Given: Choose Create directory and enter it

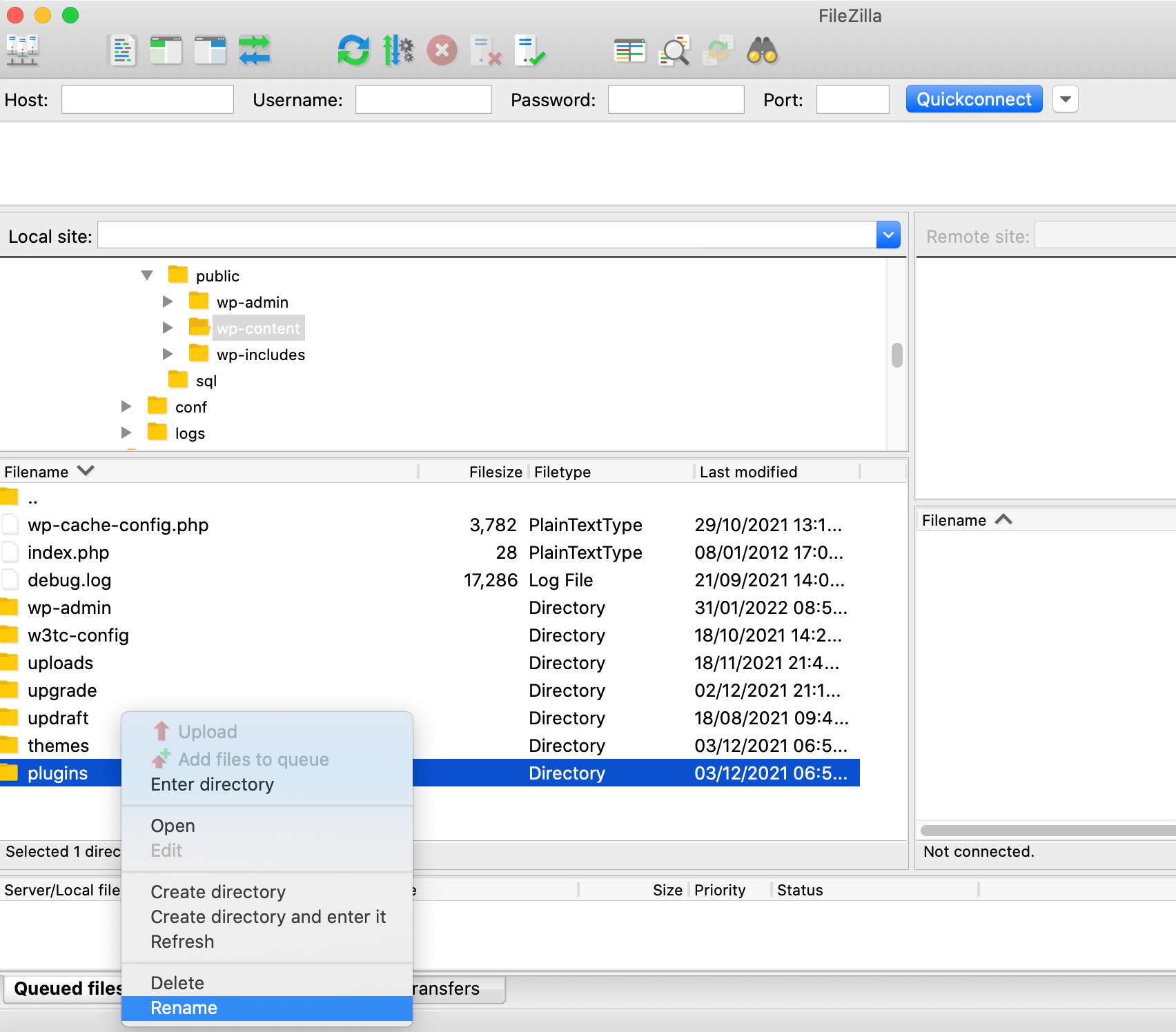Looking at the screenshot, I should [267, 917].
